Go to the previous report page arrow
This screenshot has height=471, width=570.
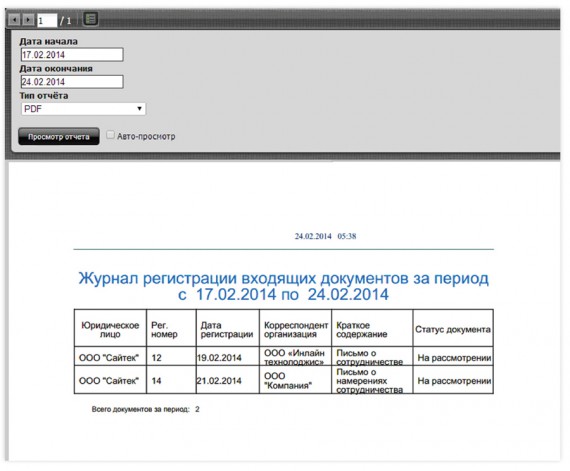[14, 20]
